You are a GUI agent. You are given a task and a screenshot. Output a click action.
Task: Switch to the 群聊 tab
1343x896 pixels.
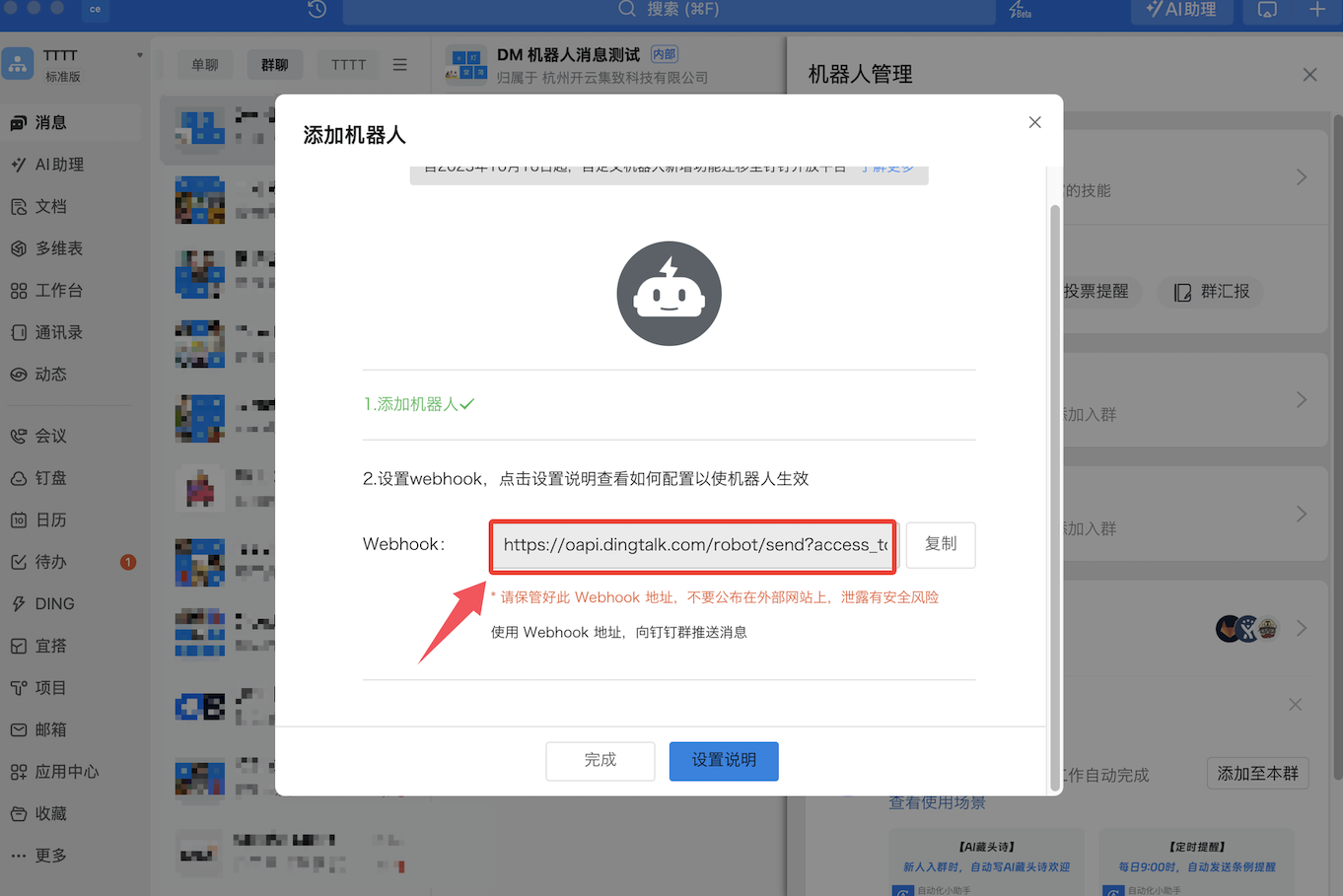[275, 65]
